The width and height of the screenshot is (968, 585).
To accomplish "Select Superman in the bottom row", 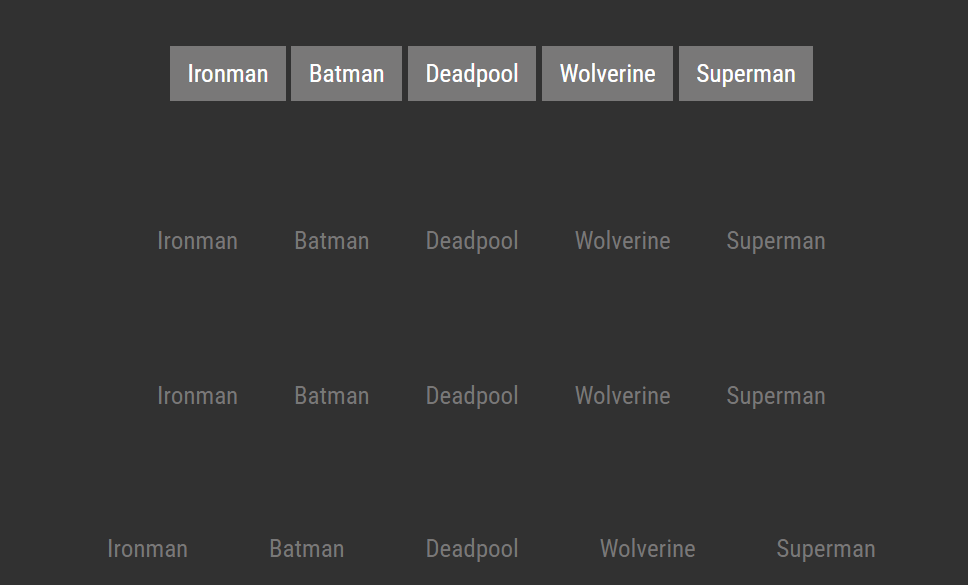I will [x=825, y=548].
